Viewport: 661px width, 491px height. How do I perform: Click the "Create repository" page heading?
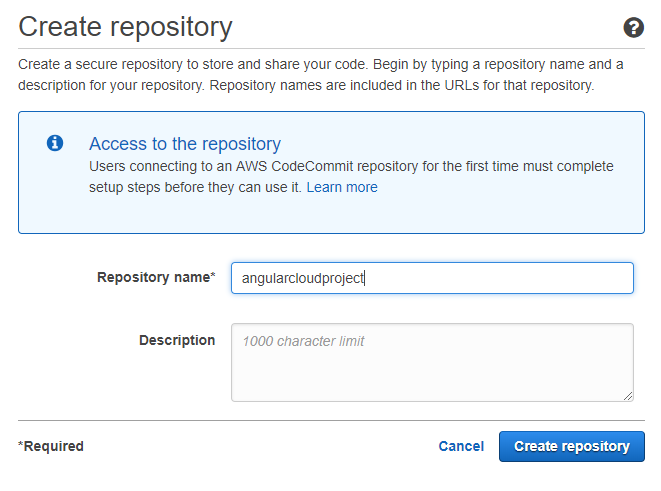[125, 27]
